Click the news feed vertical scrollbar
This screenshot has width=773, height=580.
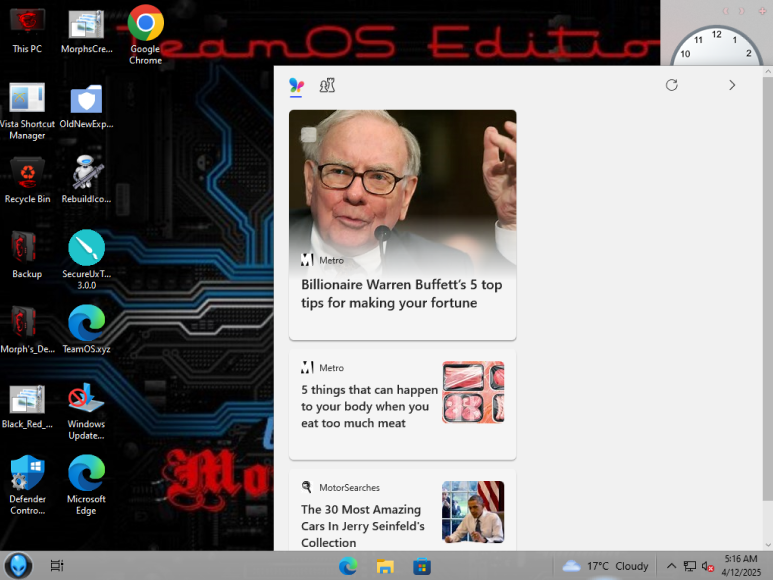click(x=768, y=288)
